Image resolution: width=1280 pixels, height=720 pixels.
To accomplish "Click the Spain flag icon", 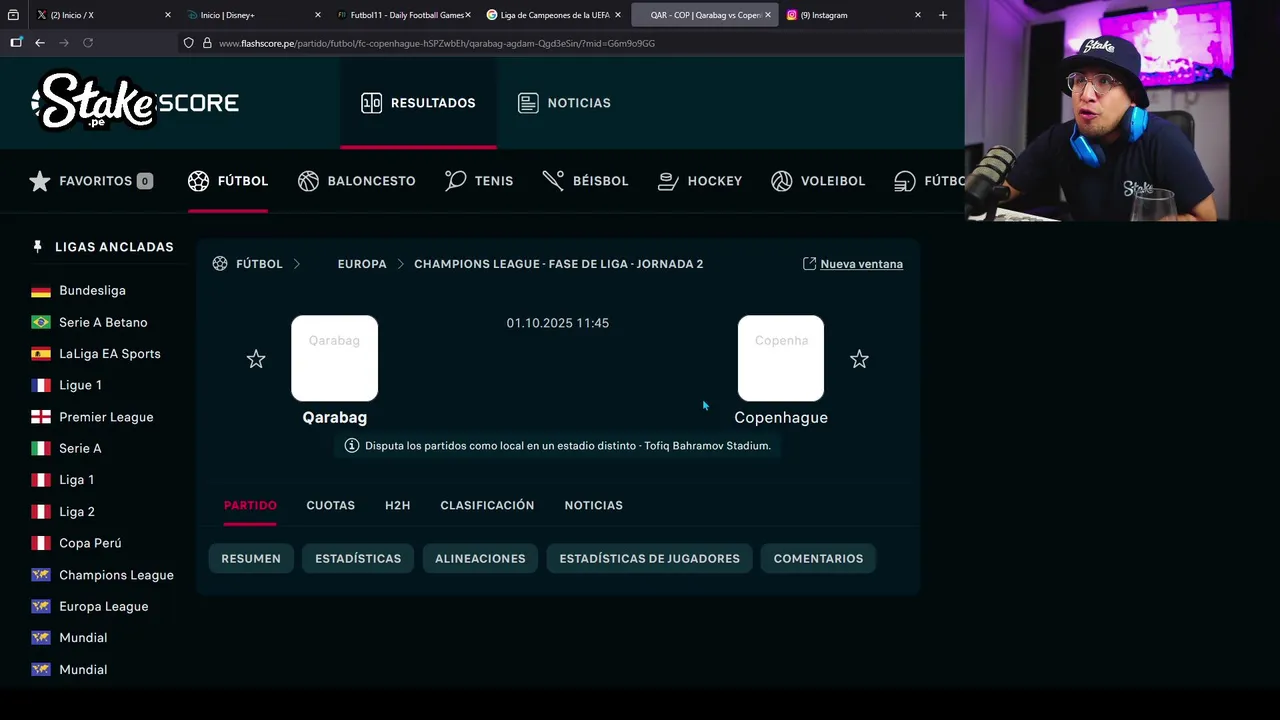I will pyautogui.click(x=41, y=354).
